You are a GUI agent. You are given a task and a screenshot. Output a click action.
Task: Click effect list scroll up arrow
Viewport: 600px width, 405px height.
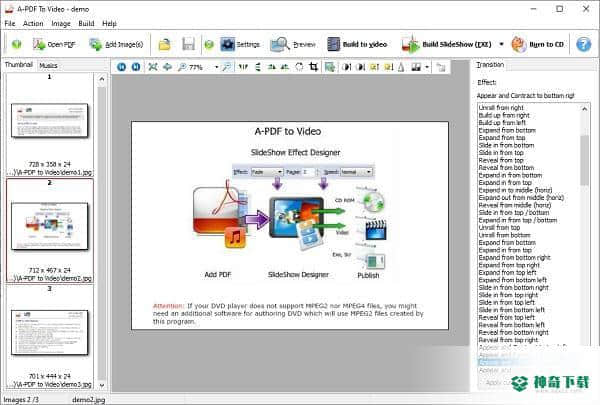tap(584, 109)
